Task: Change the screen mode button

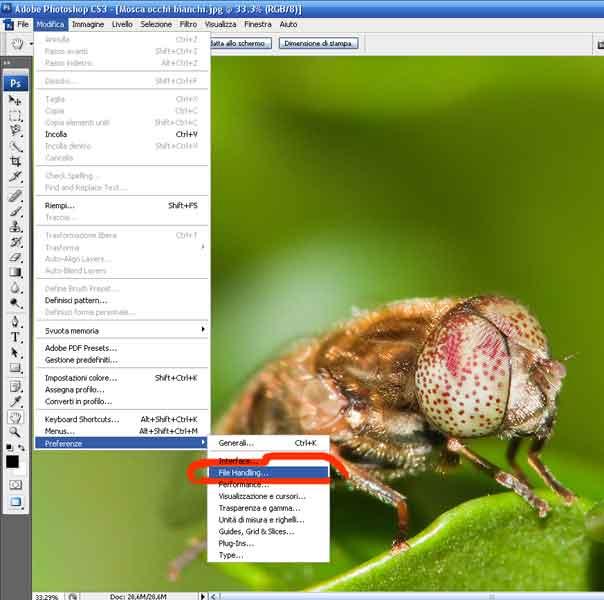Action: [15, 502]
